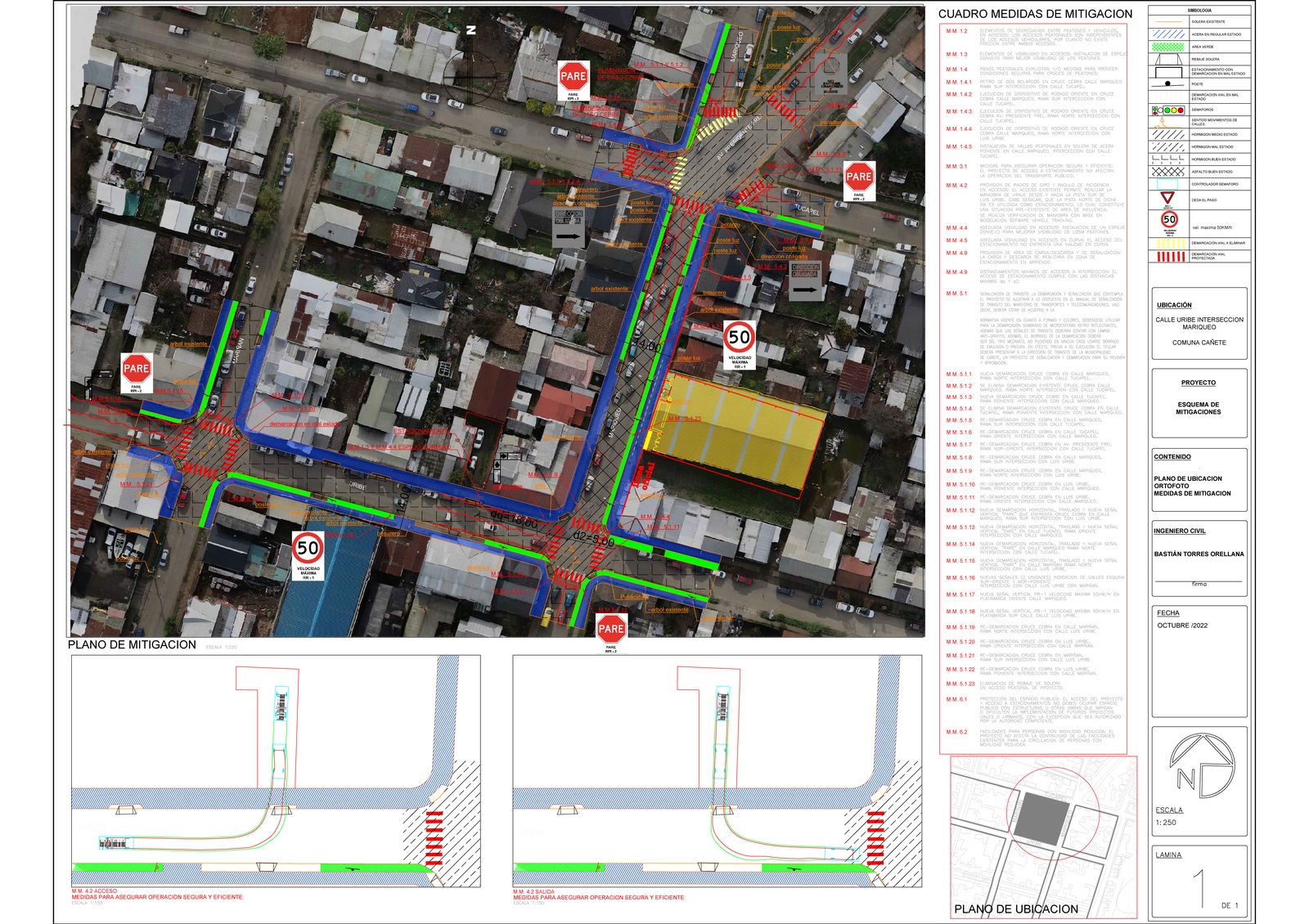Viewport: 1309px width, 924px height.
Task: Click the M.M. 1.4.1 entry code
Action: (x=959, y=82)
